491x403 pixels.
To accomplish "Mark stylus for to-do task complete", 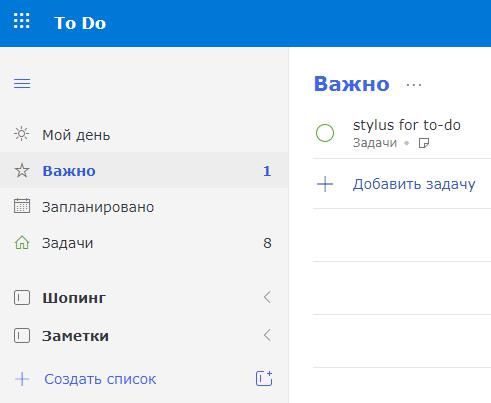I will 325,133.
